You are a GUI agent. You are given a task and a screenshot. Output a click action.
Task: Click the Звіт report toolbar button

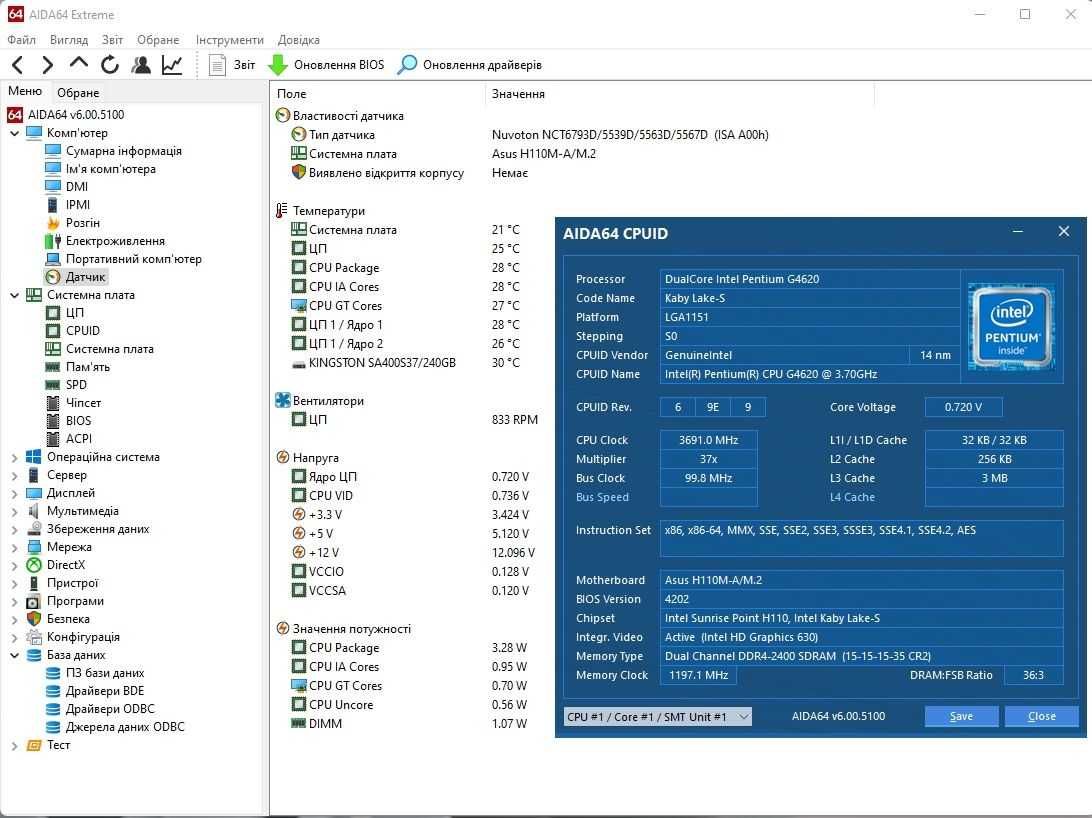pyautogui.click(x=232, y=65)
